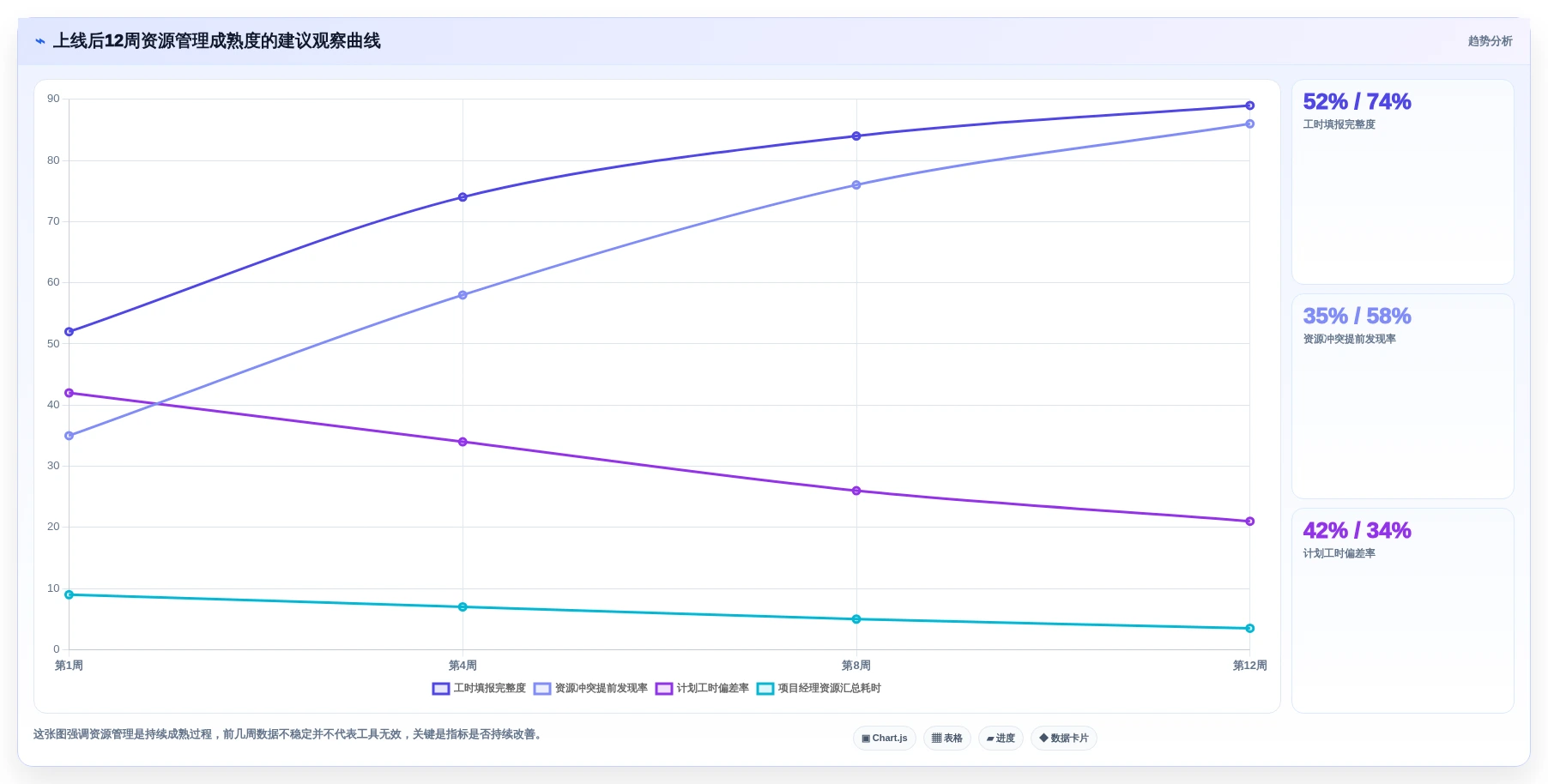Click the 工时填报完整度 data point at 第4周
1548x784 pixels.
[x=463, y=197]
